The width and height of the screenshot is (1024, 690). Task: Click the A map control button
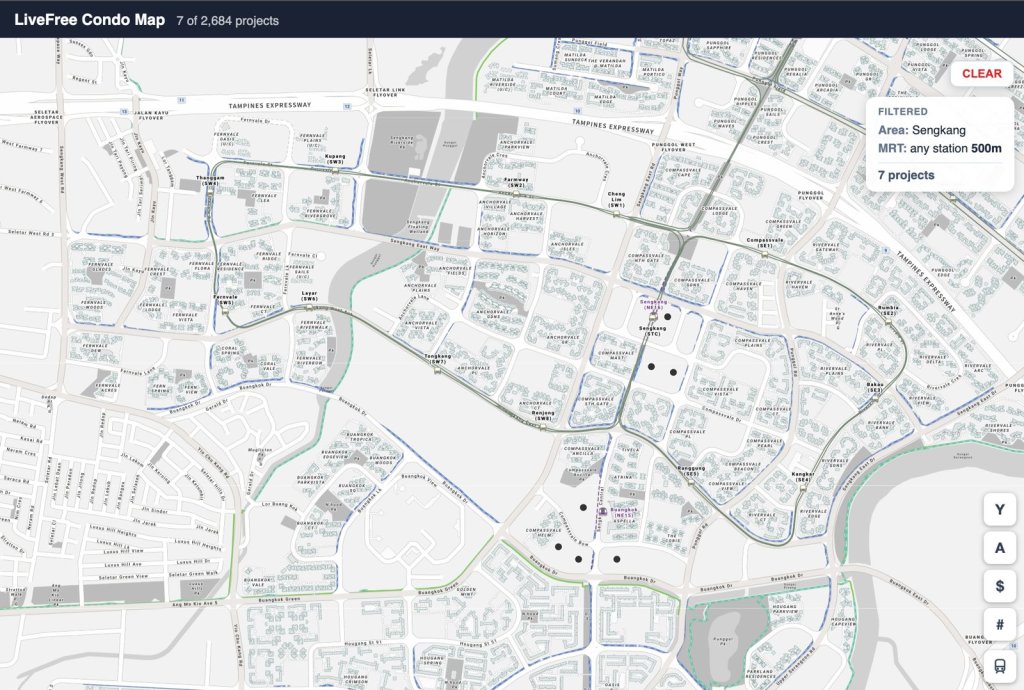point(999,548)
